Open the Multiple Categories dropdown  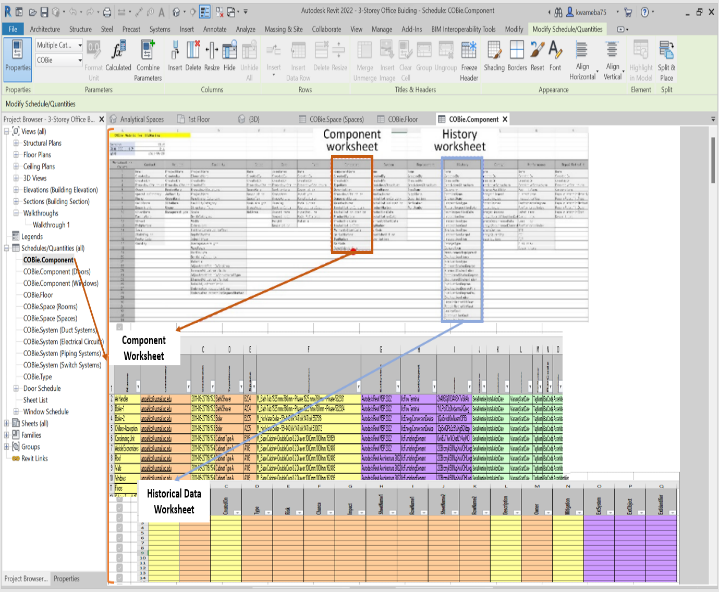click(x=60, y=46)
